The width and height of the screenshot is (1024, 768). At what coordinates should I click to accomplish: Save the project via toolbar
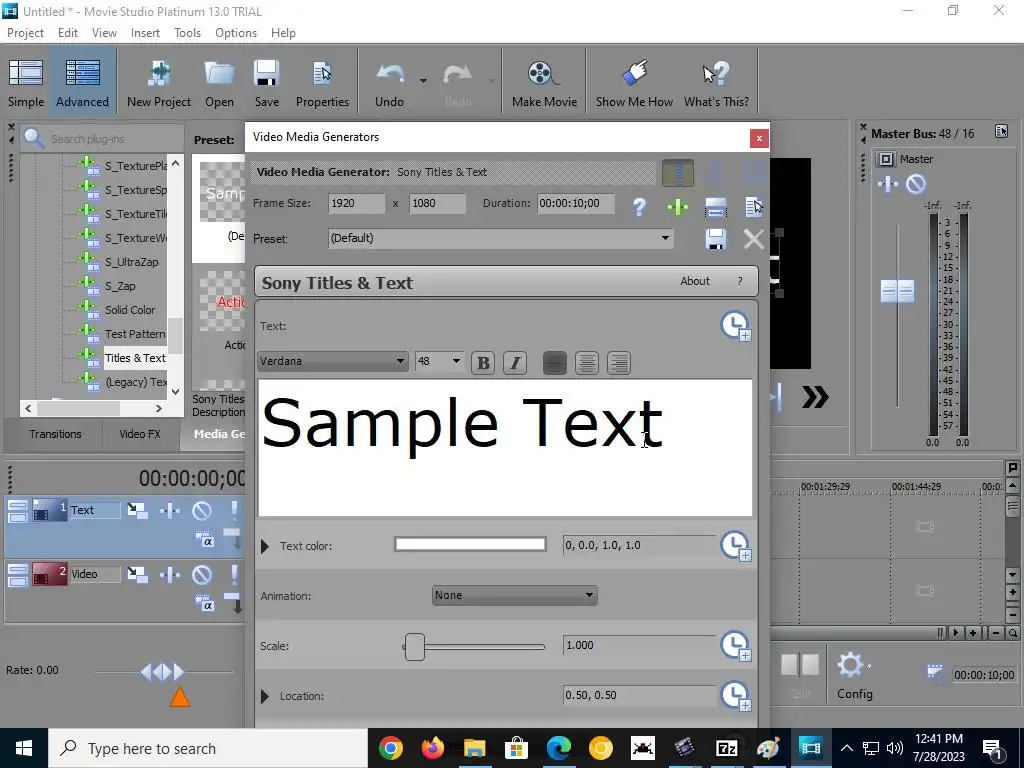[266, 82]
